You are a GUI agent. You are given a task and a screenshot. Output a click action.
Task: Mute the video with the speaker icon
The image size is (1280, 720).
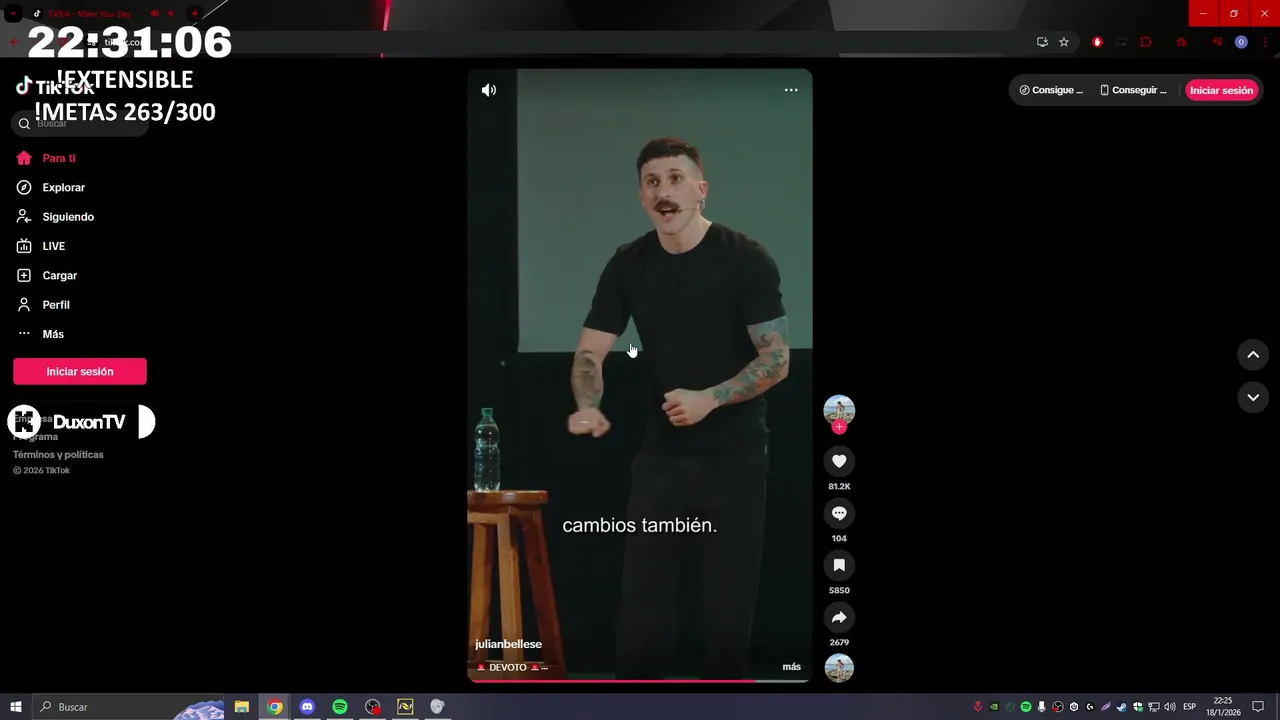(488, 90)
